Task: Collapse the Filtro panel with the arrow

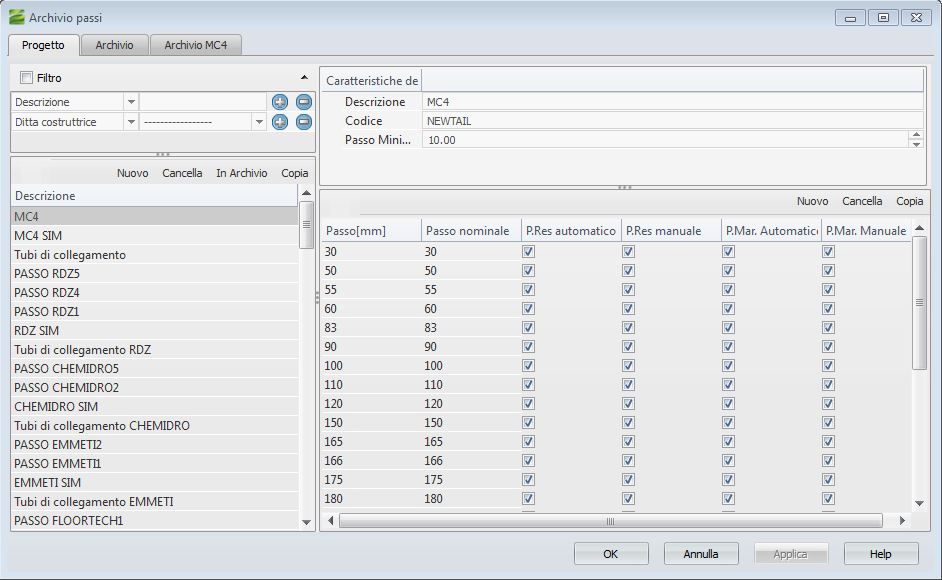Action: (304, 78)
